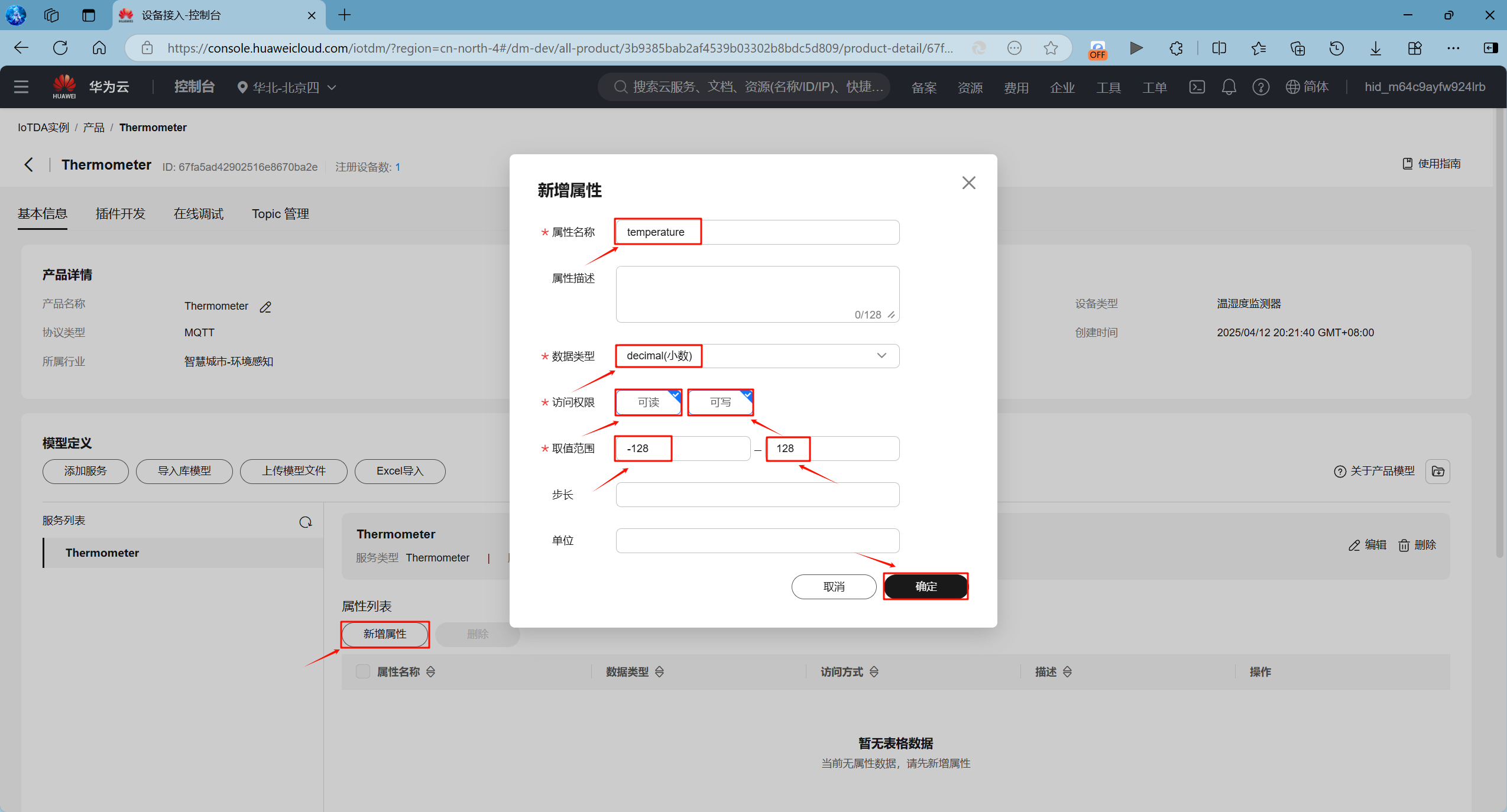The width and height of the screenshot is (1507, 812).
Task: Open the CLI terminal icon in top bar
Action: tap(1197, 87)
